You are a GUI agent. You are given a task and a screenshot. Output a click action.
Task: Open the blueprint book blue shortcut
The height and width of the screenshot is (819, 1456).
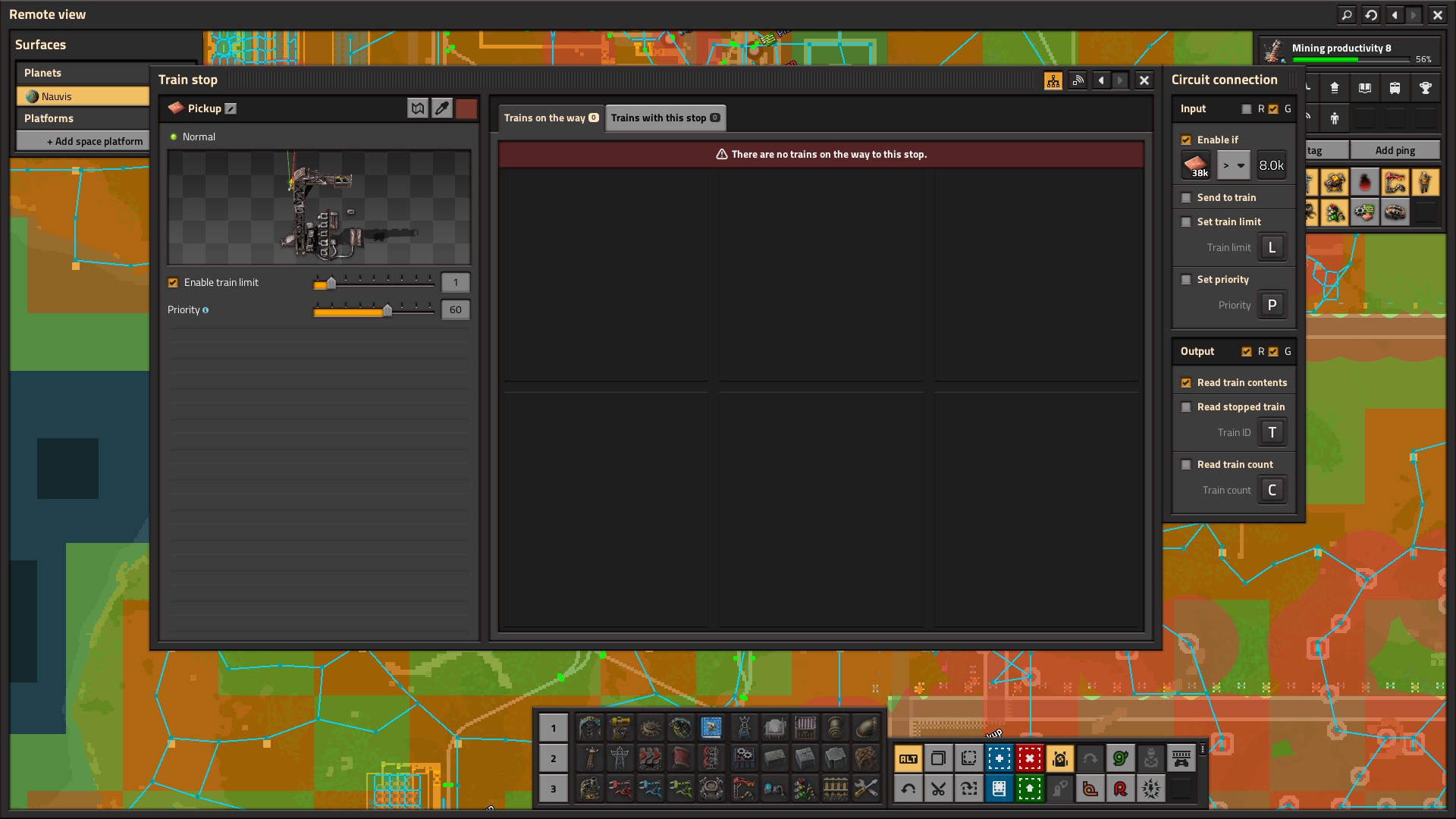click(x=999, y=789)
